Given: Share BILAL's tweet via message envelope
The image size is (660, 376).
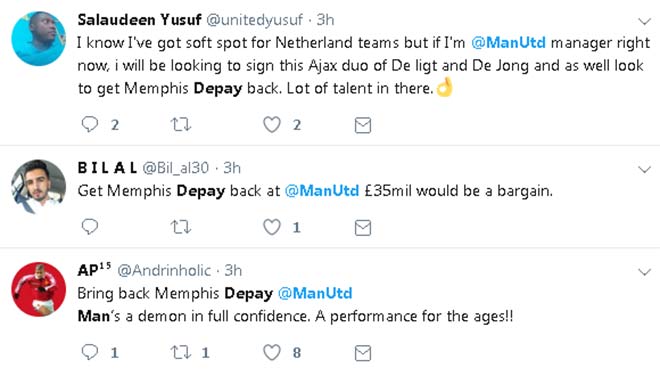Looking at the screenshot, I should [363, 228].
